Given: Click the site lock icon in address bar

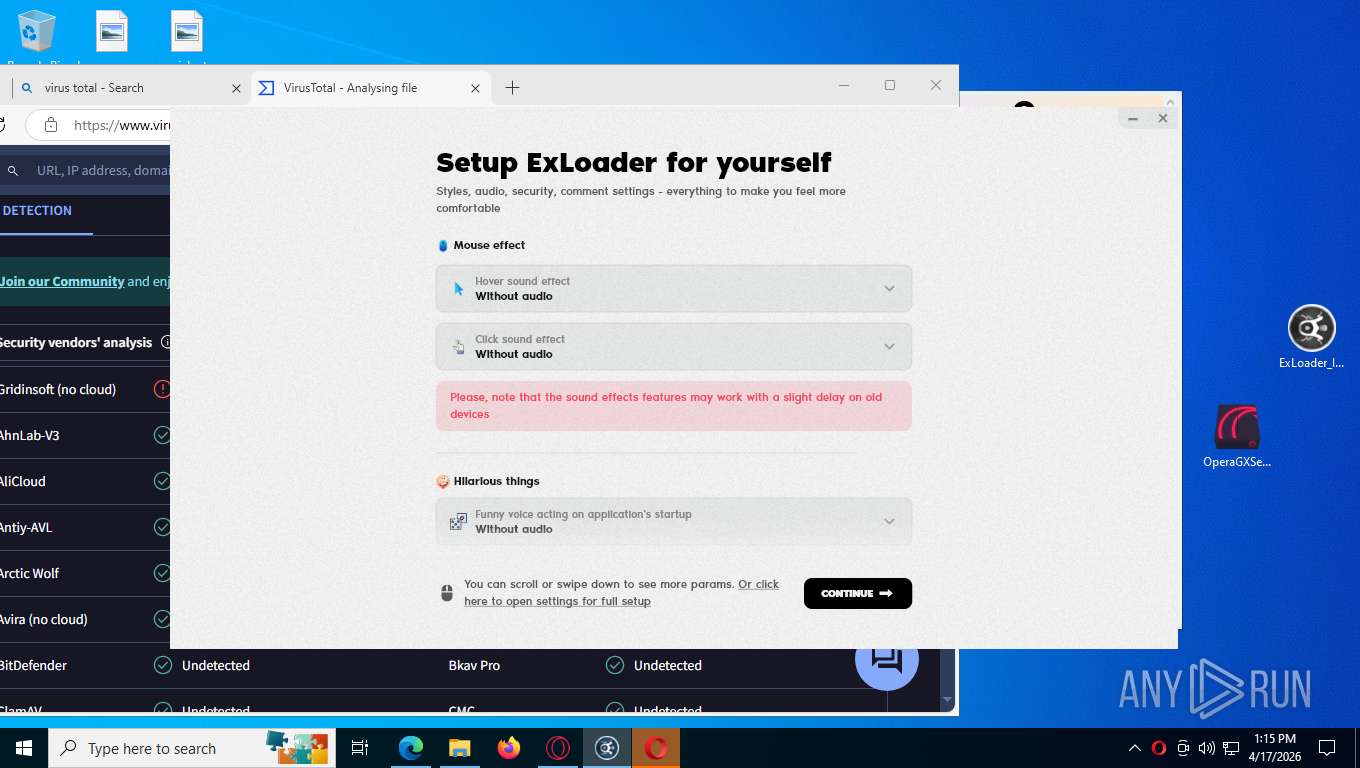Looking at the screenshot, I should [51, 125].
